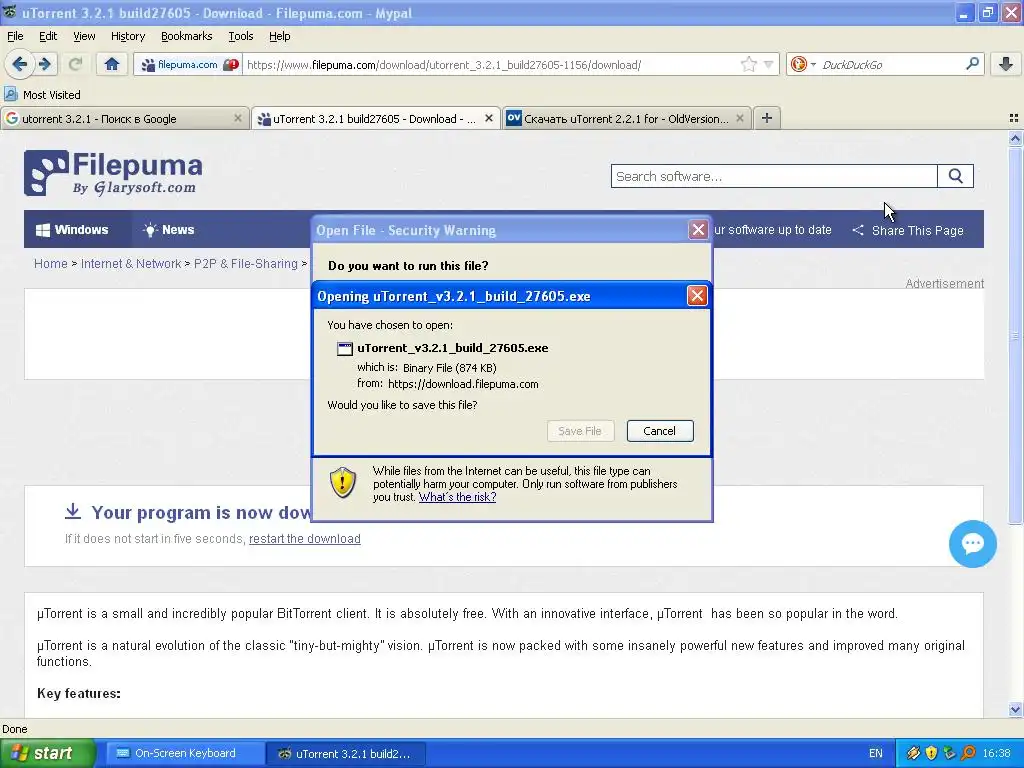
Task: Click the vertical scrollbar thumb
Action: 1015,334
